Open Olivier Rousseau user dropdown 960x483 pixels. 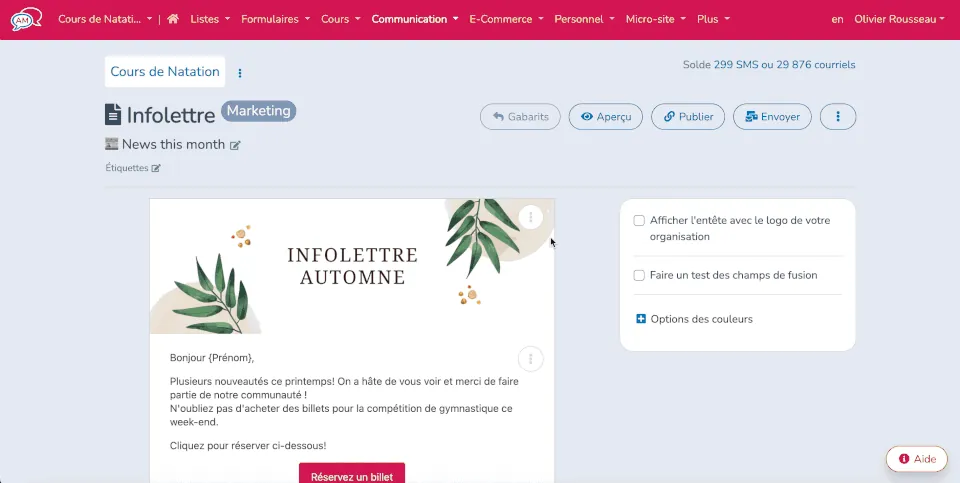tap(899, 19)
